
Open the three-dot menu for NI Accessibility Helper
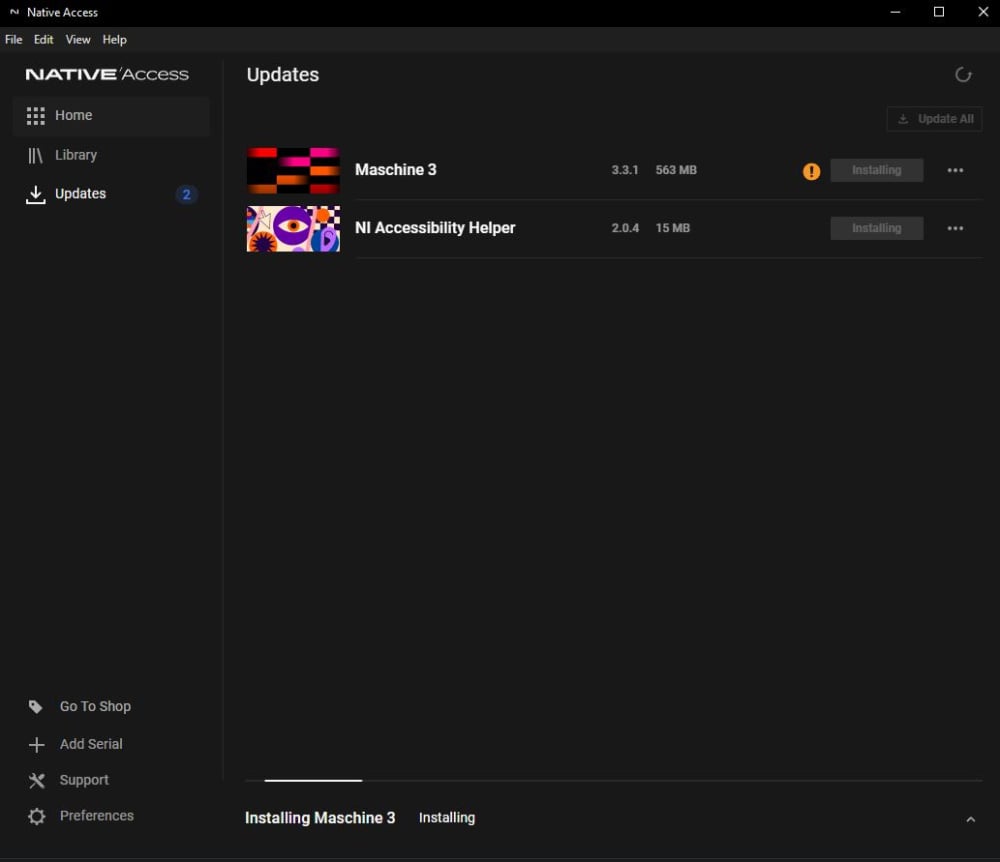955,228
